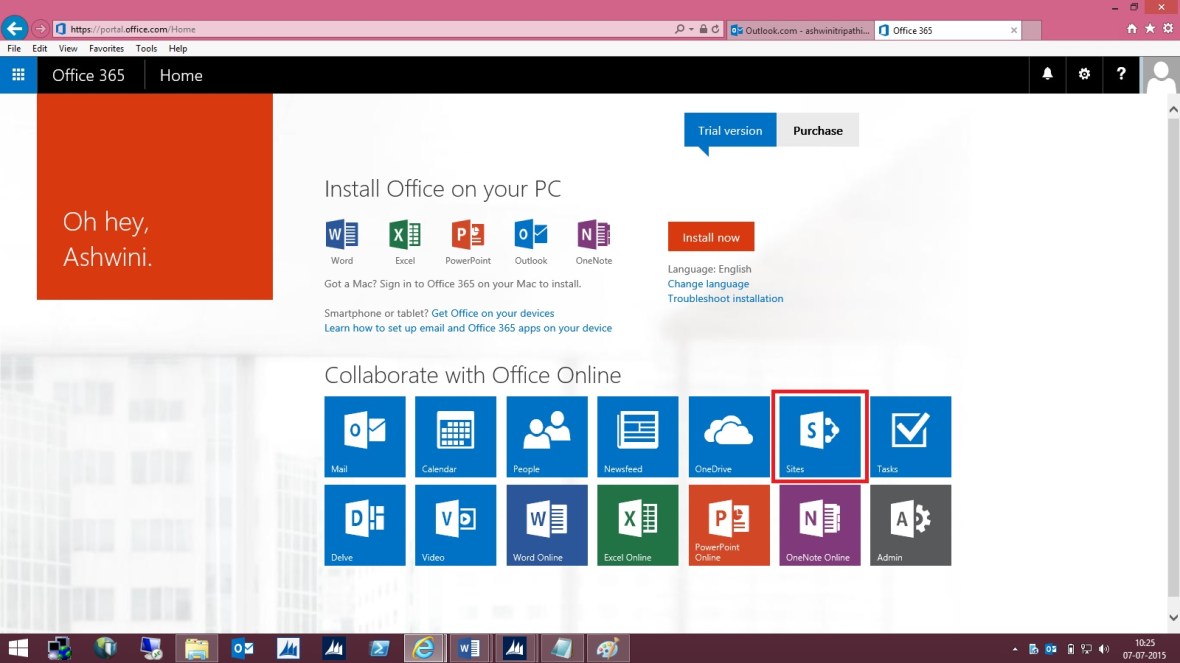Open PowerPoint Online
Viewport: 1180px width, 663px height.
[728, 525]
